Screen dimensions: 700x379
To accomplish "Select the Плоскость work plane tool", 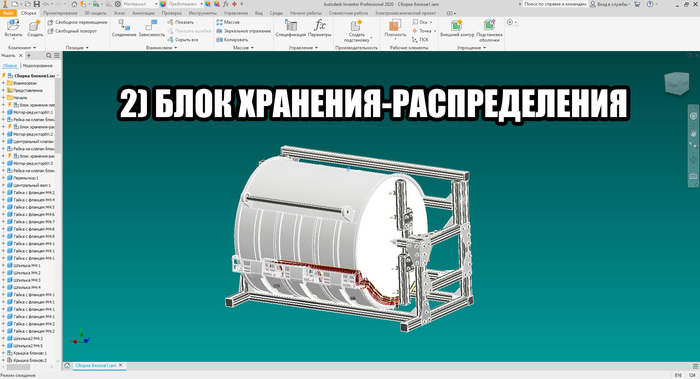I will pos(395,28).
